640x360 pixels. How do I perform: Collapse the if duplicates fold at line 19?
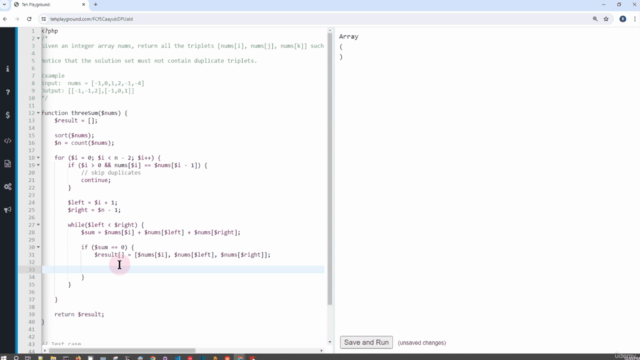tap(38, 165)
